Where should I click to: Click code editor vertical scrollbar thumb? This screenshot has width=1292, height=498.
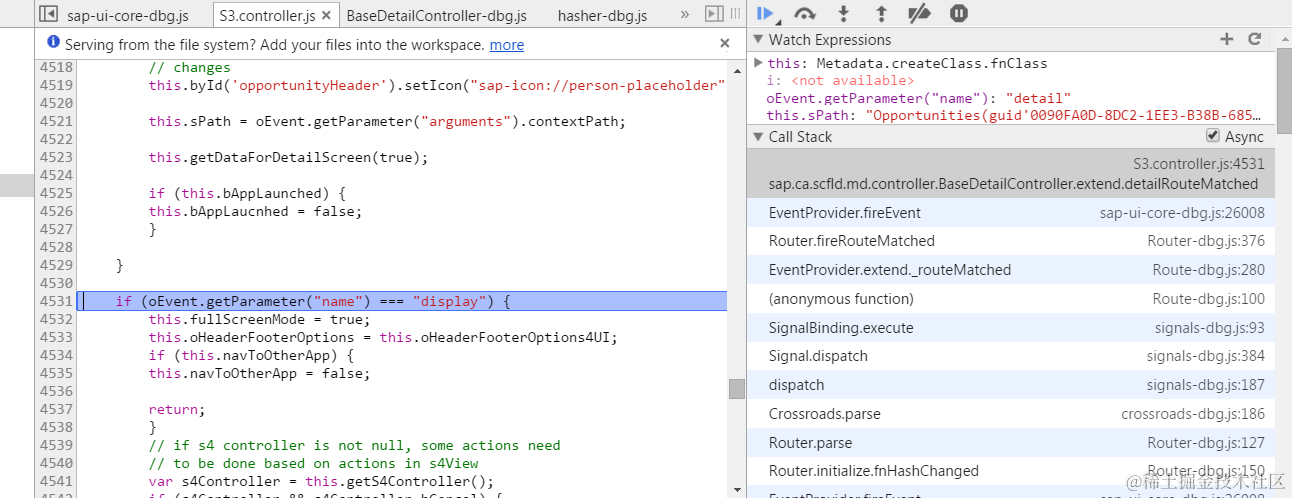(x=736, y=388)
